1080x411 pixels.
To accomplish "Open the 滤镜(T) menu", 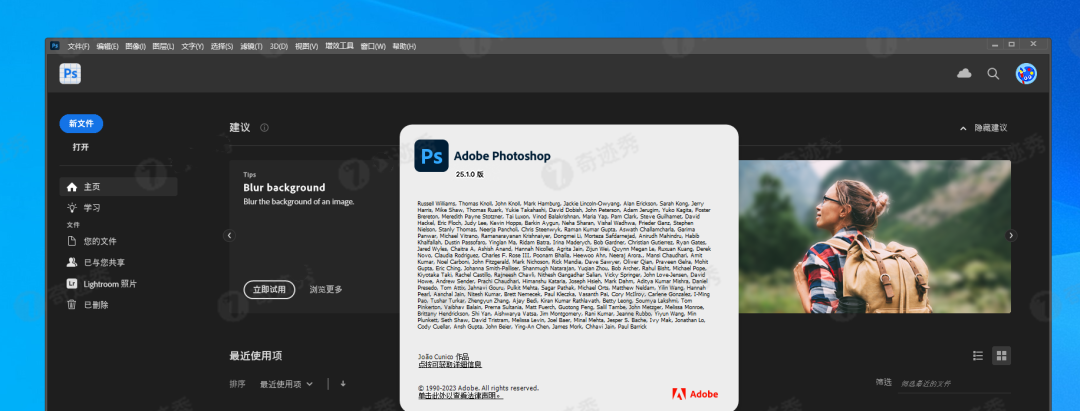I will pyautogui.click(x=251, y=46).
